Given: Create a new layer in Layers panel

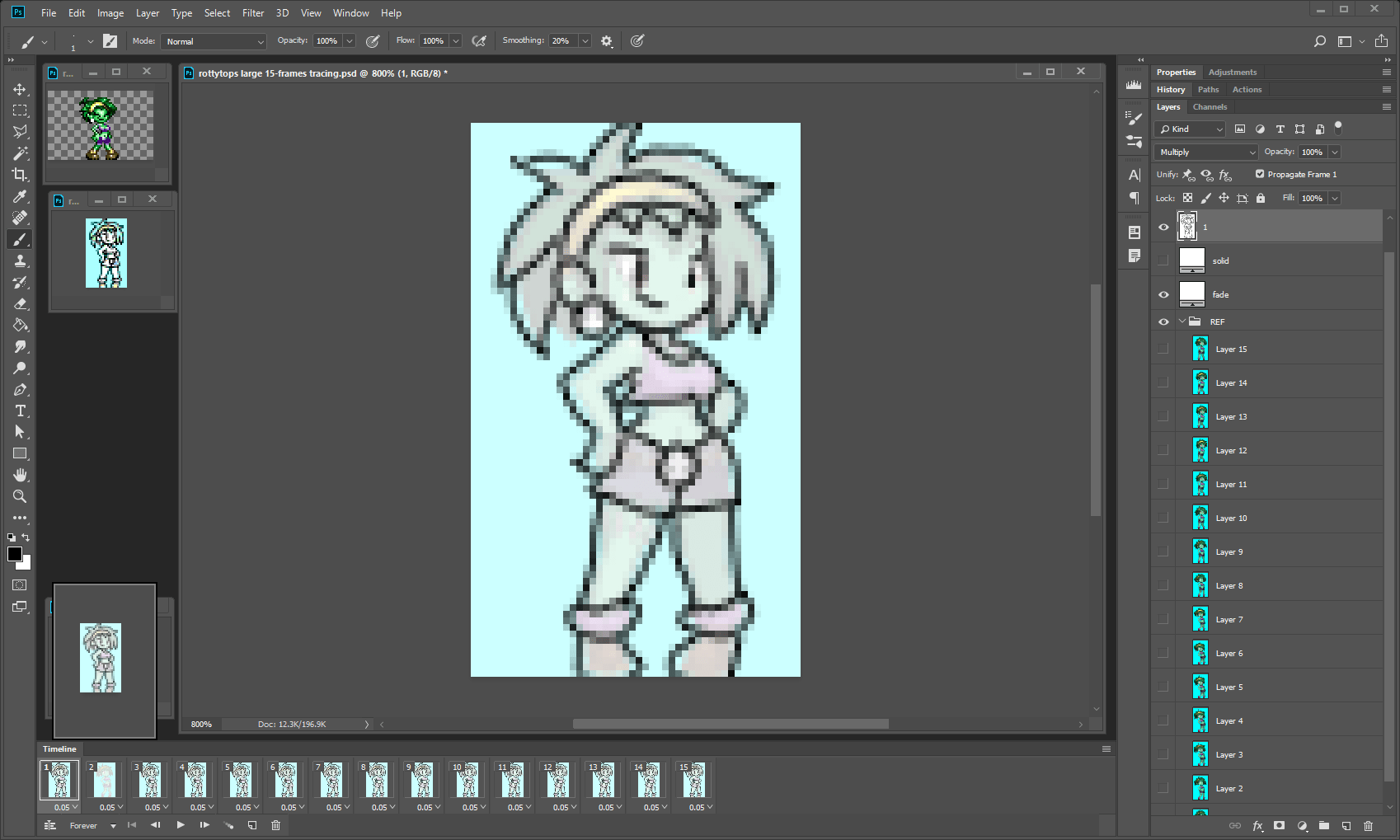Looking at the screenshot, I should point(1346,825).
